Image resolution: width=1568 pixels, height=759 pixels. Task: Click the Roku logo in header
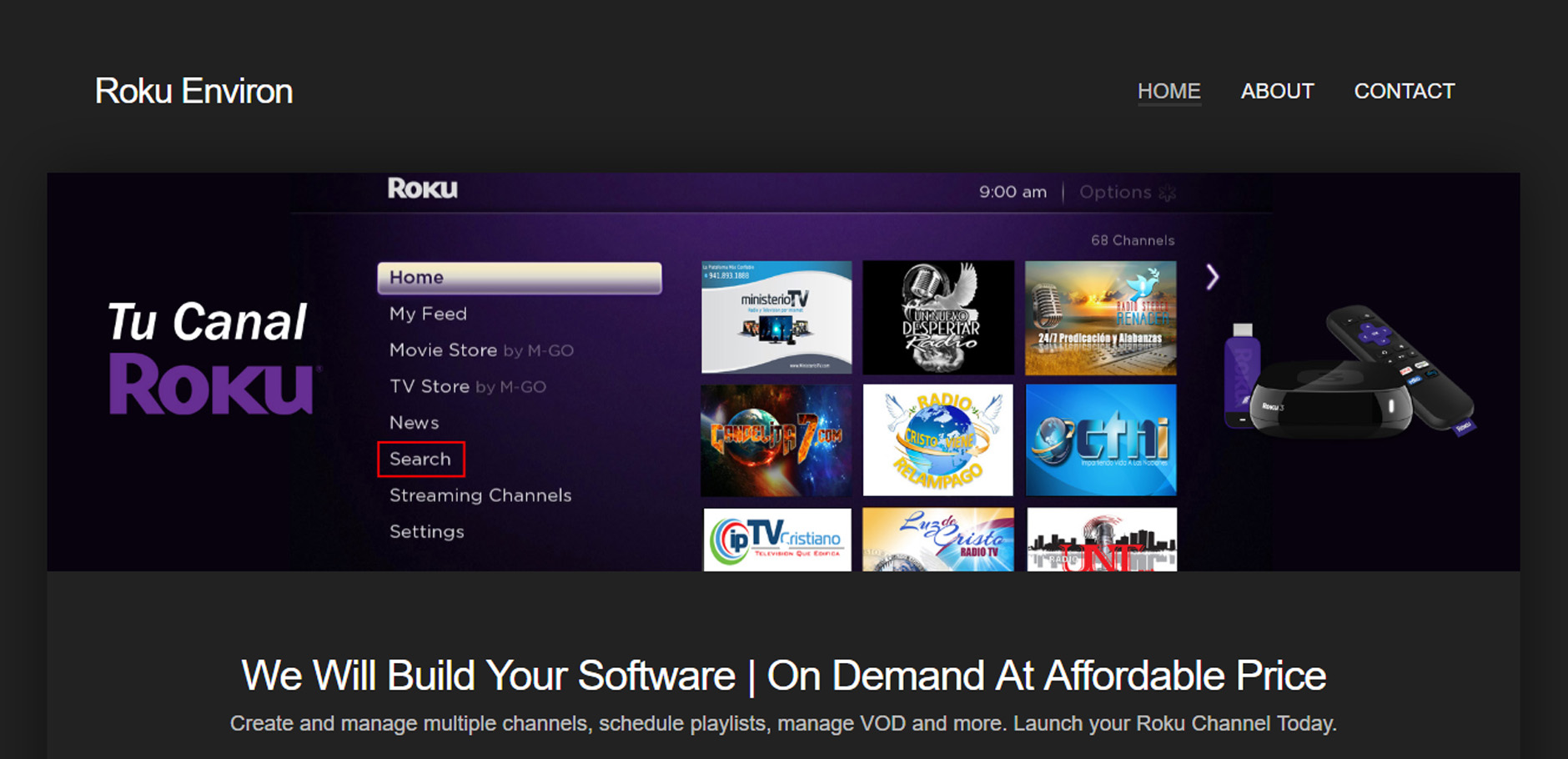click(x=422, y=189)
